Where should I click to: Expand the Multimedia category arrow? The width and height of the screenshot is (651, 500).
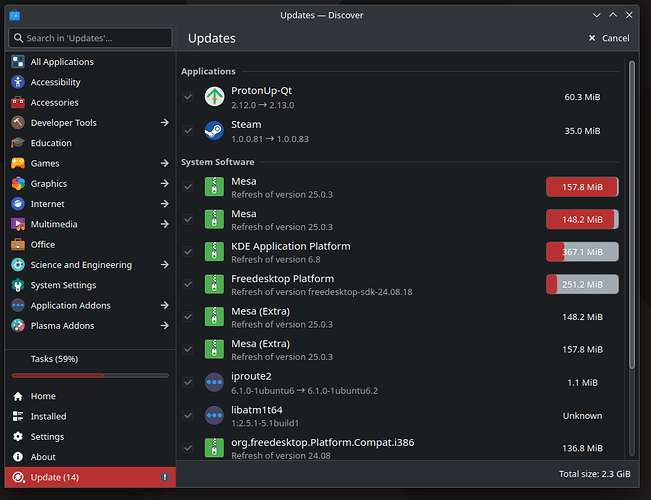(164, 224)
